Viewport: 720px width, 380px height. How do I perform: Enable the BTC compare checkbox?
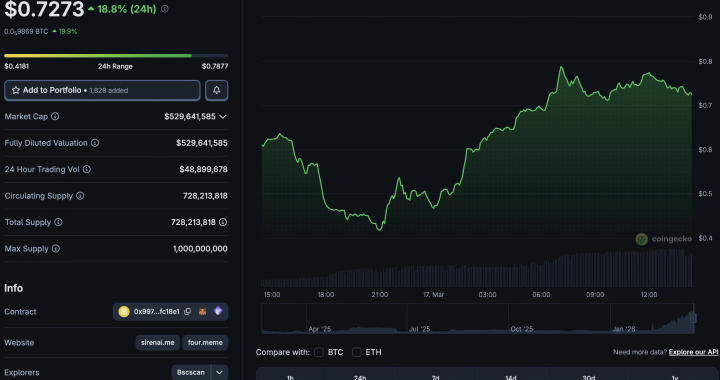click(319, 352)
